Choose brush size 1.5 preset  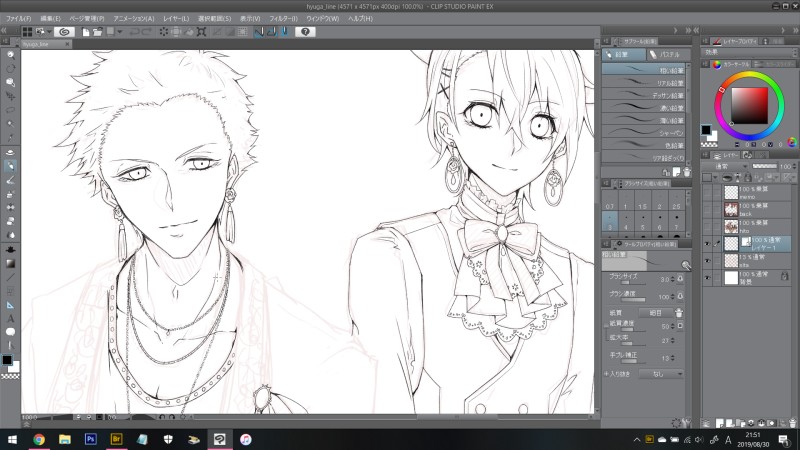(643, 202)
